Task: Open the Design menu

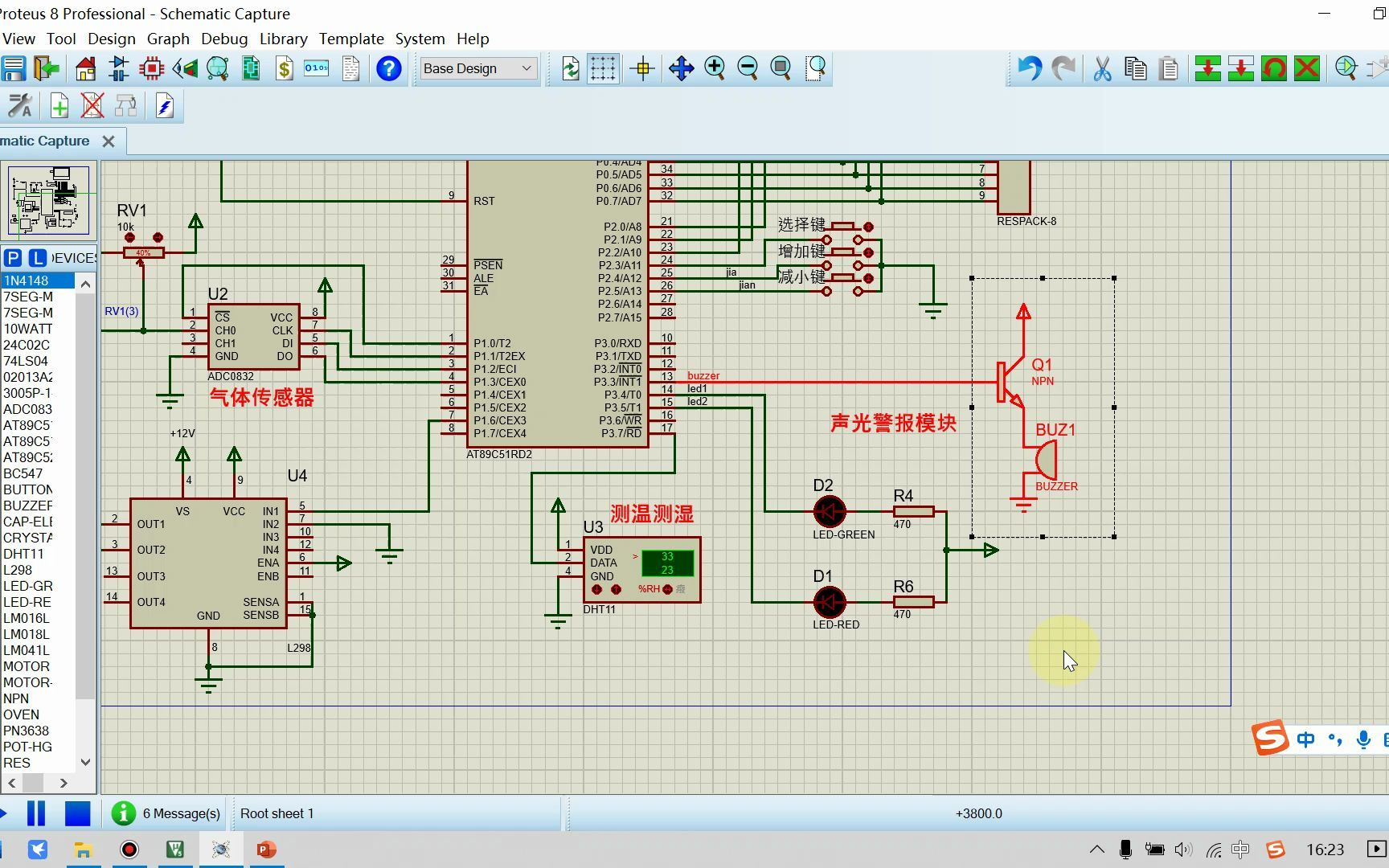Action: tap(112, 39)
